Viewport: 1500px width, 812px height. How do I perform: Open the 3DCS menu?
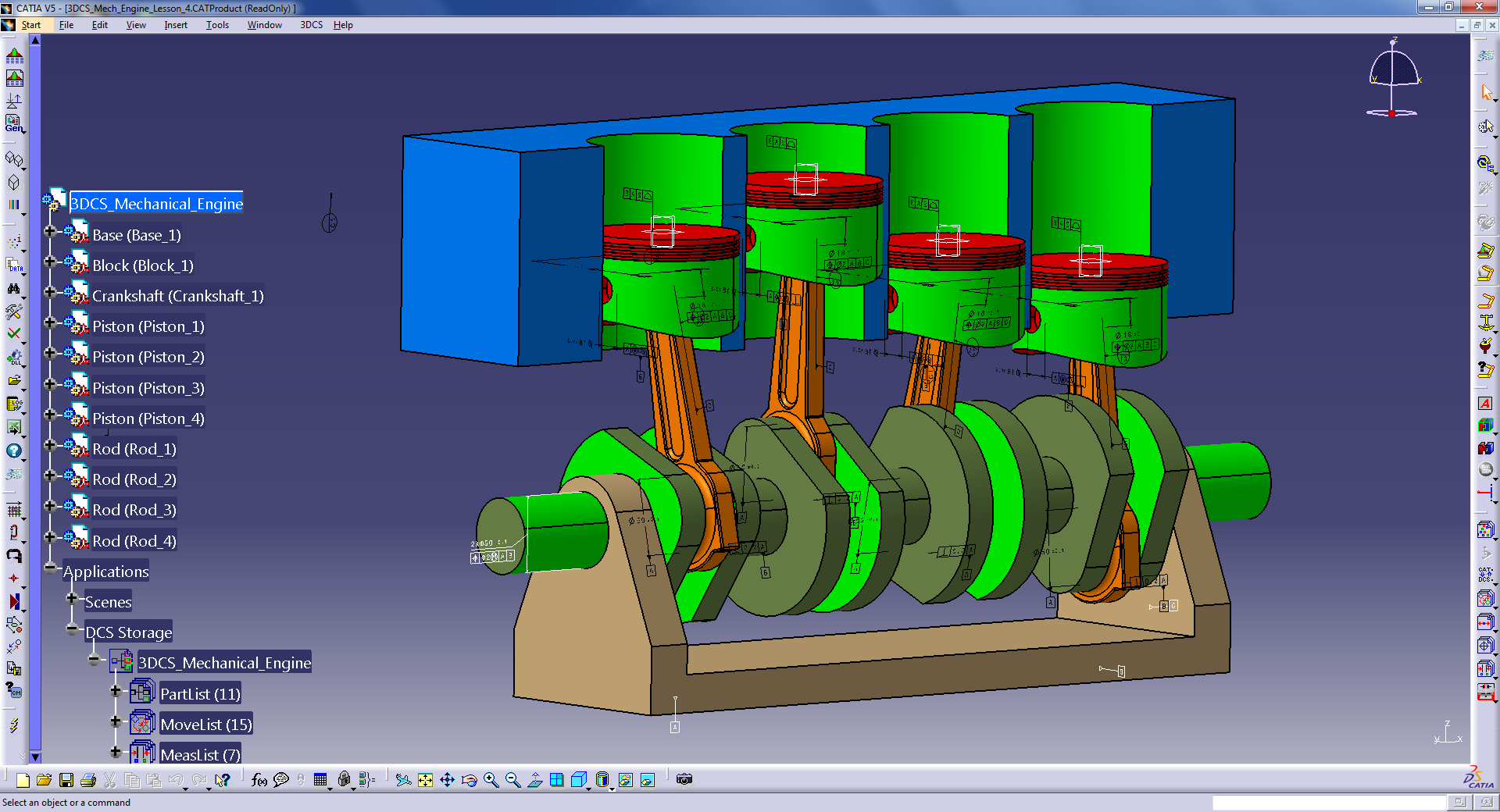pos(311,24)
